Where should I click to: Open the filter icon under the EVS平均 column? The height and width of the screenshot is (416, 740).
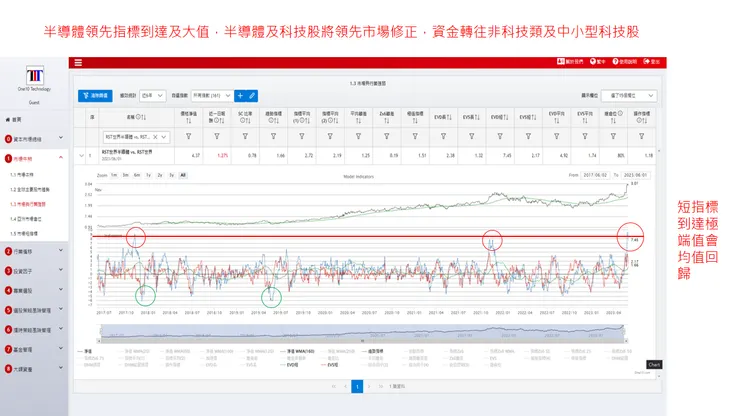click(585, 136)
